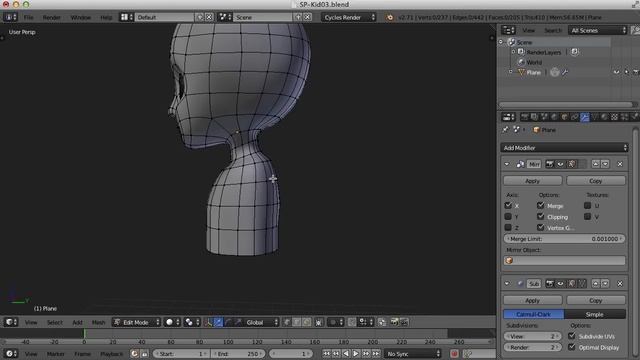Viewport: 640px width, 360px height.
Task: Open the Window menu
Action: tap(80, 18)
